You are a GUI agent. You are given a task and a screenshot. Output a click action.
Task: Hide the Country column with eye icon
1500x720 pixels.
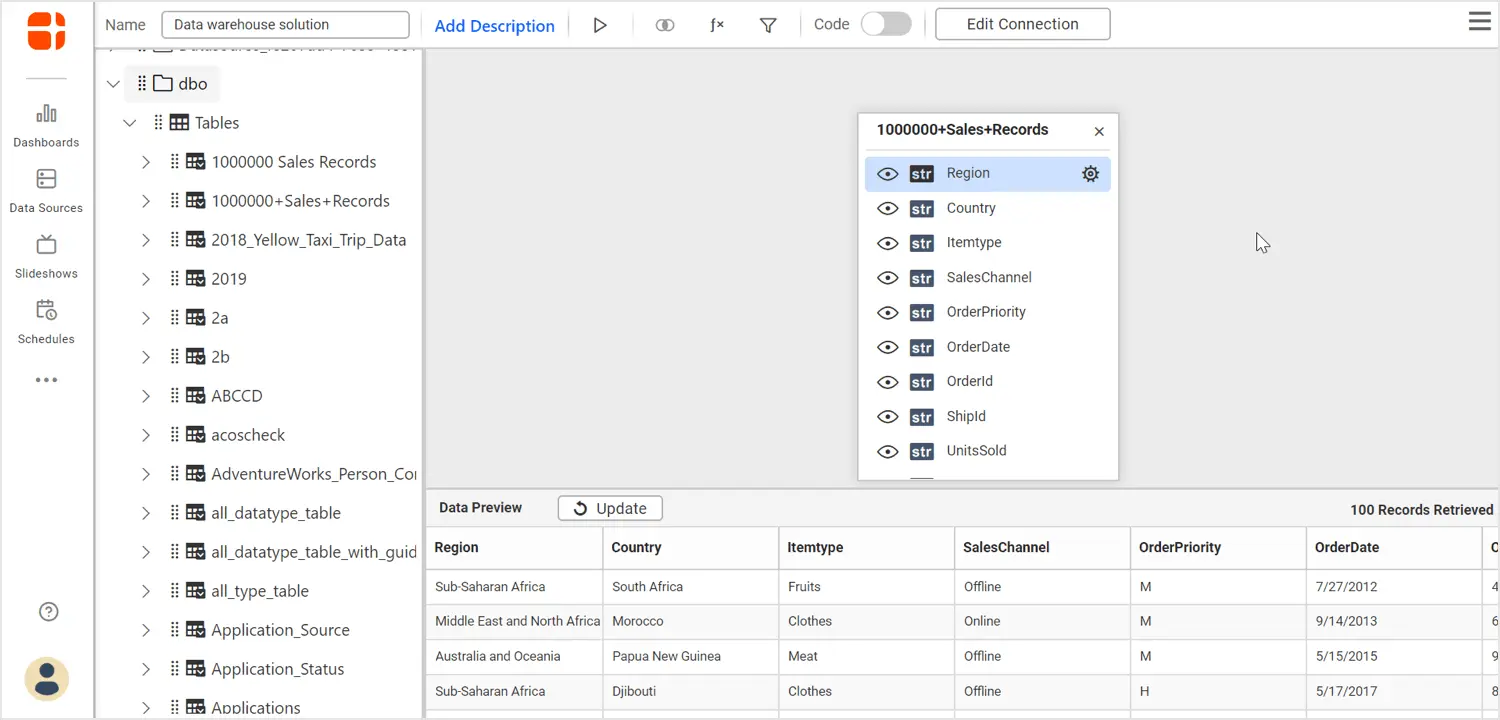coord(887,209)
